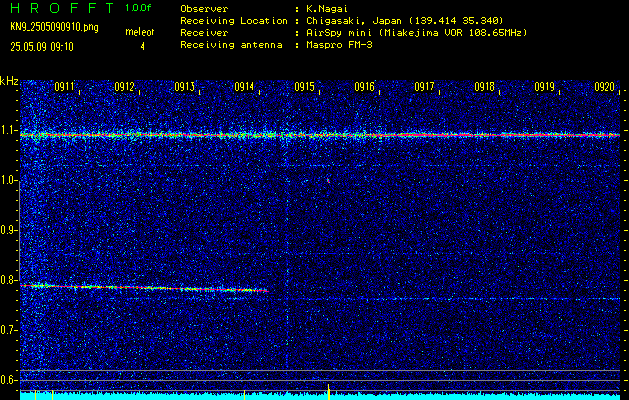629x400 pixels.
Task: Click the Receiving antenna label
Action: 231,45
